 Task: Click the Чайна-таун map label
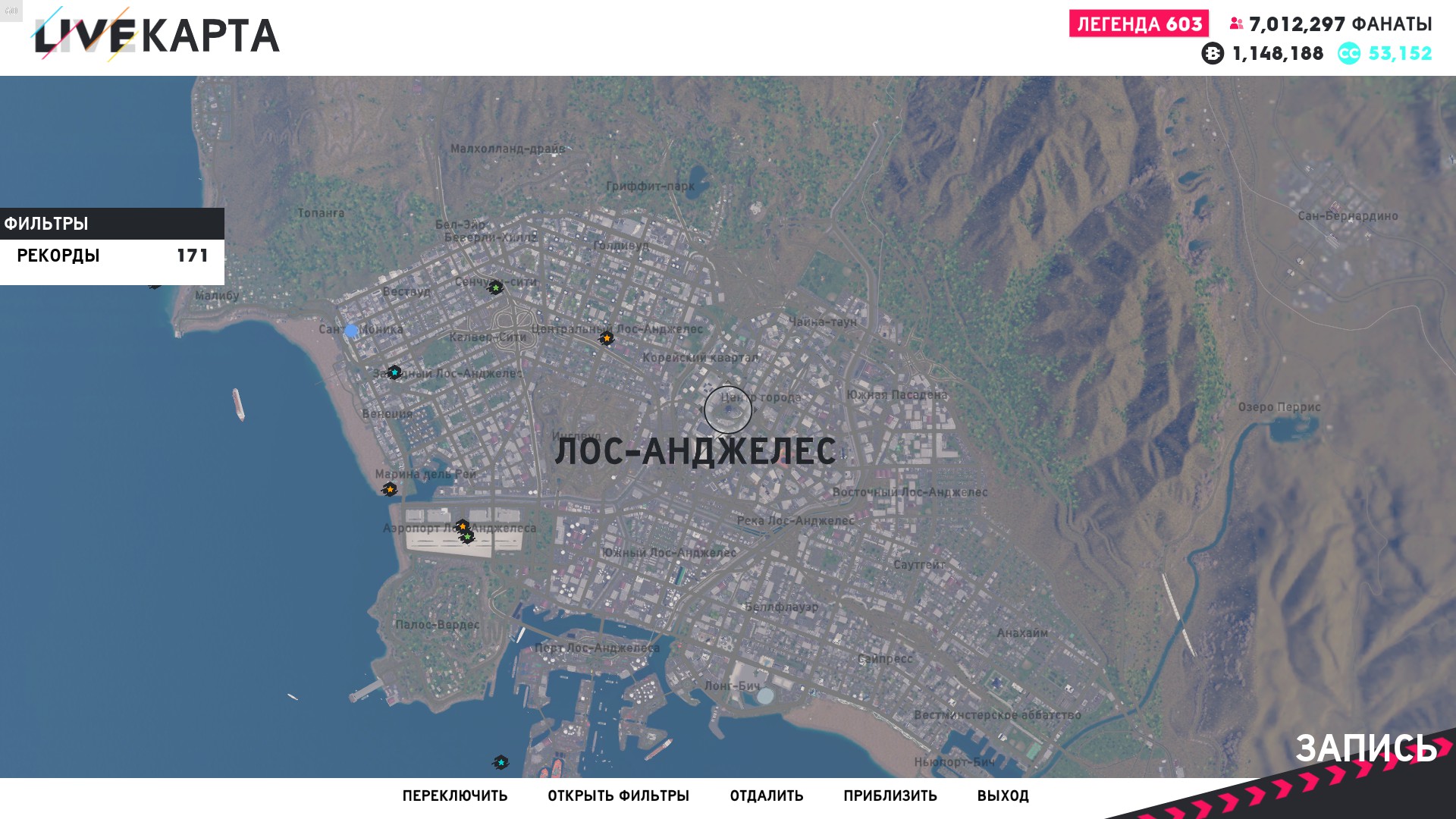(x=823, y=322)
